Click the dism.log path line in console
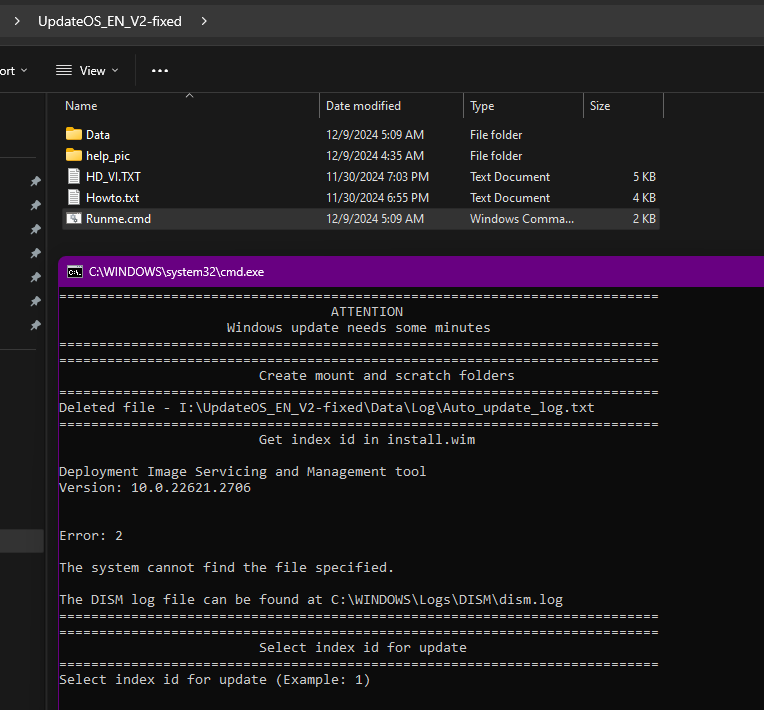 pos(311,599)
